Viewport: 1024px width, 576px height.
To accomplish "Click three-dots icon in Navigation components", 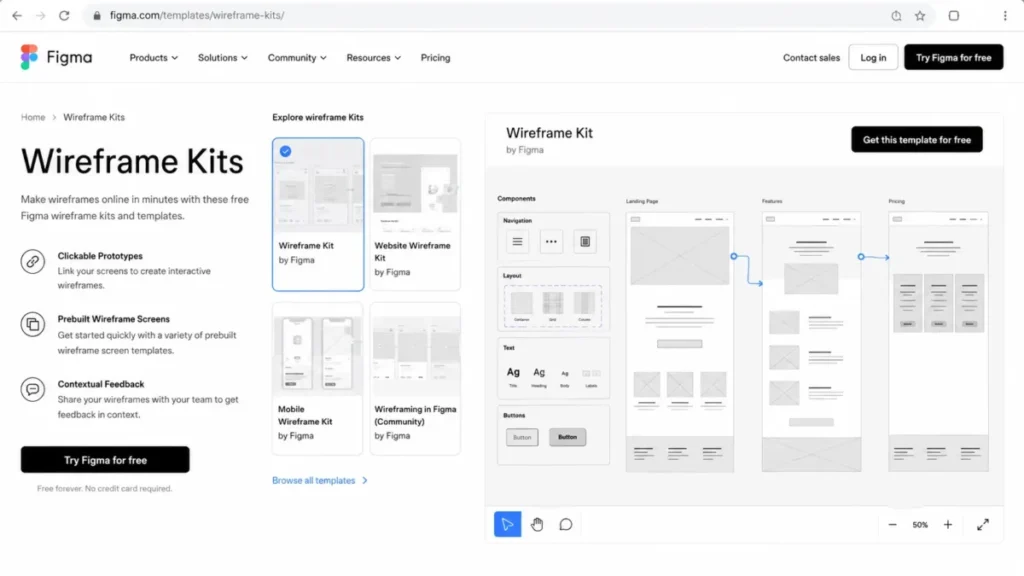I will point(551,242).
